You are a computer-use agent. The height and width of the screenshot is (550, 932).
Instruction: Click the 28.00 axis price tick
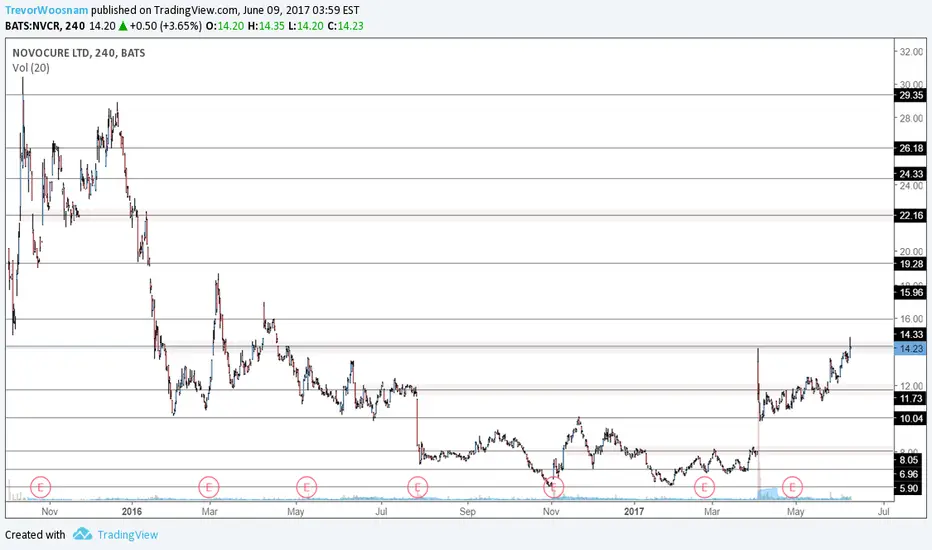(911, 118)
